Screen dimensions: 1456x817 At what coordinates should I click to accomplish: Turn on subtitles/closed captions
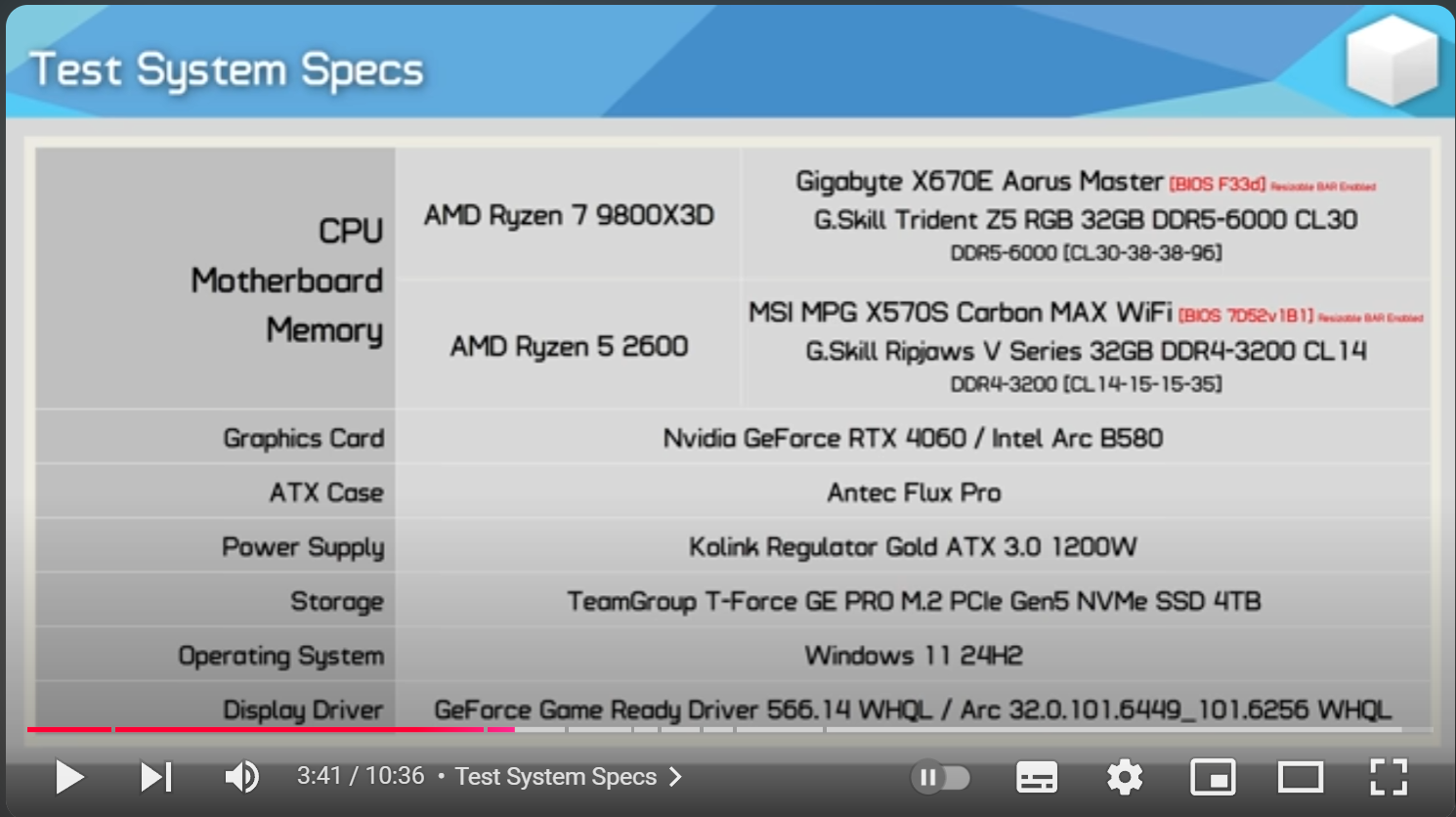click(1037, 778)
